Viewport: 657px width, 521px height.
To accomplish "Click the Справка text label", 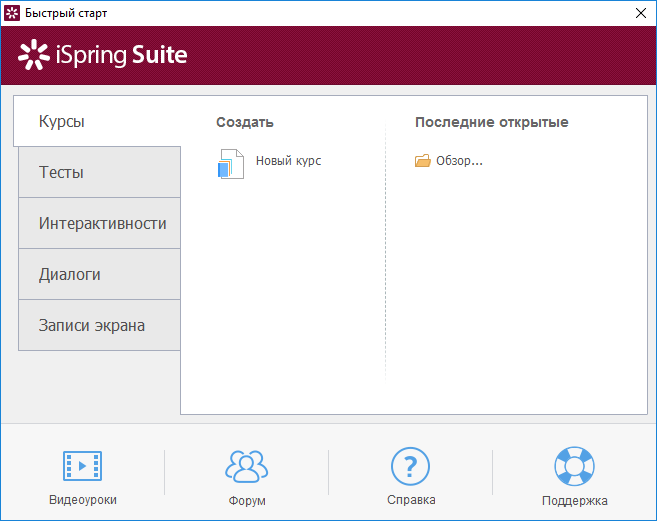I will point(411,500).
